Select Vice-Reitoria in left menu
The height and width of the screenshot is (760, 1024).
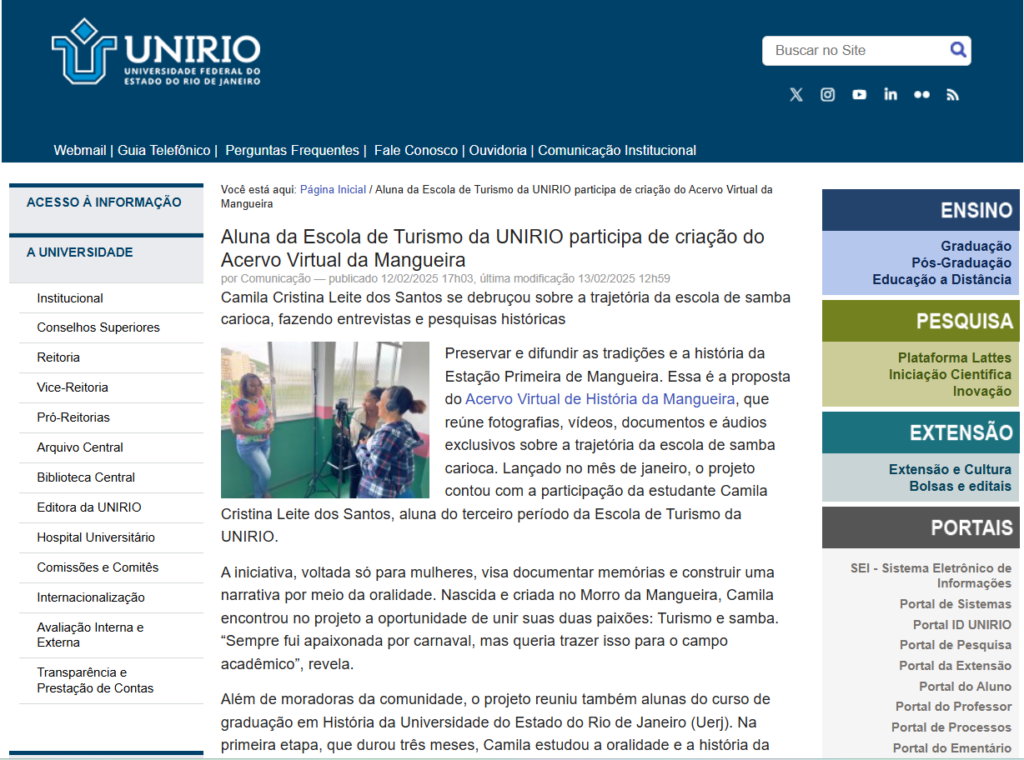point(72,388)
